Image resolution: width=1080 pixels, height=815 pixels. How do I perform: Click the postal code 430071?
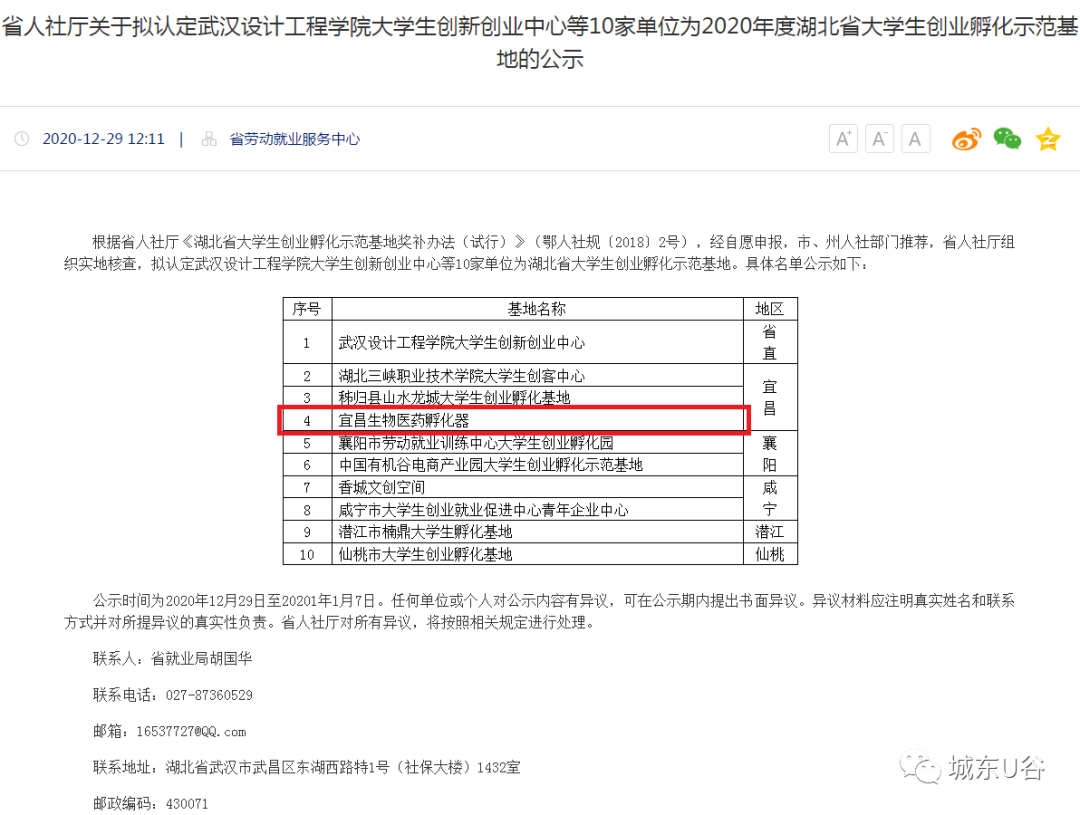[x=187, y=804]
